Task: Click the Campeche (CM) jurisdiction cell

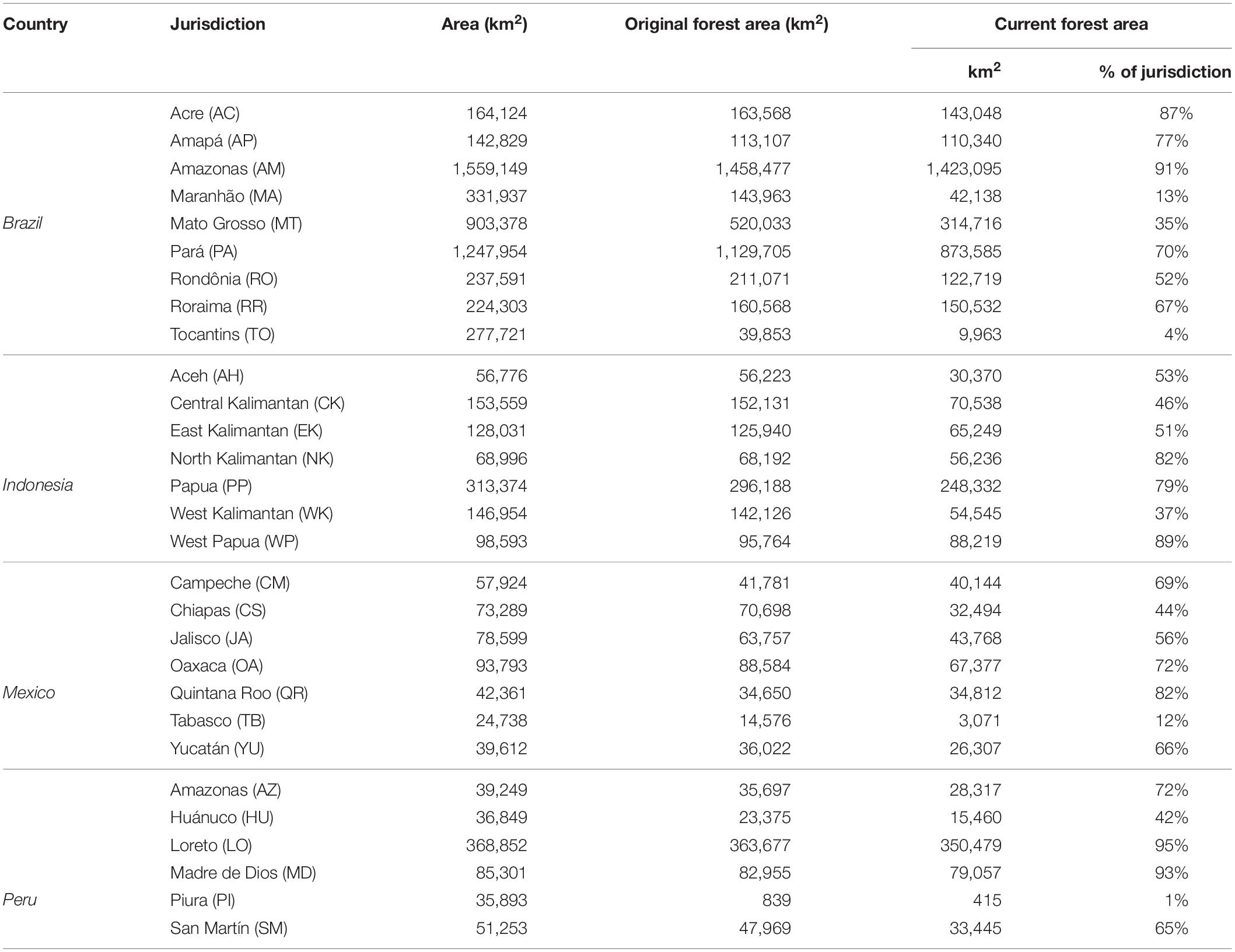Action: 230,583
